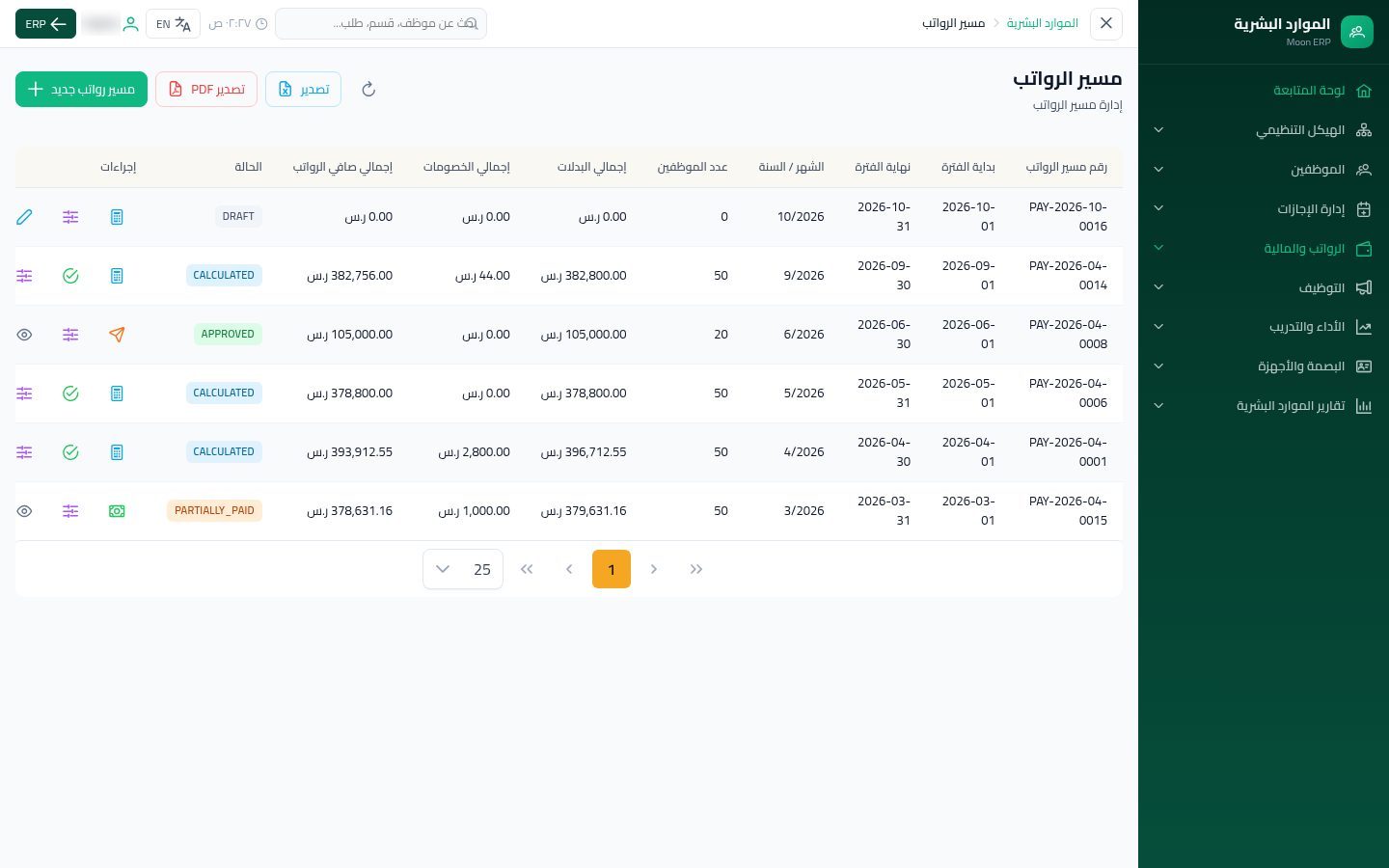1389x868 pixels.
Task: Click الموارد البشرية breadcrumb link
Action: tap(1043, 23)
